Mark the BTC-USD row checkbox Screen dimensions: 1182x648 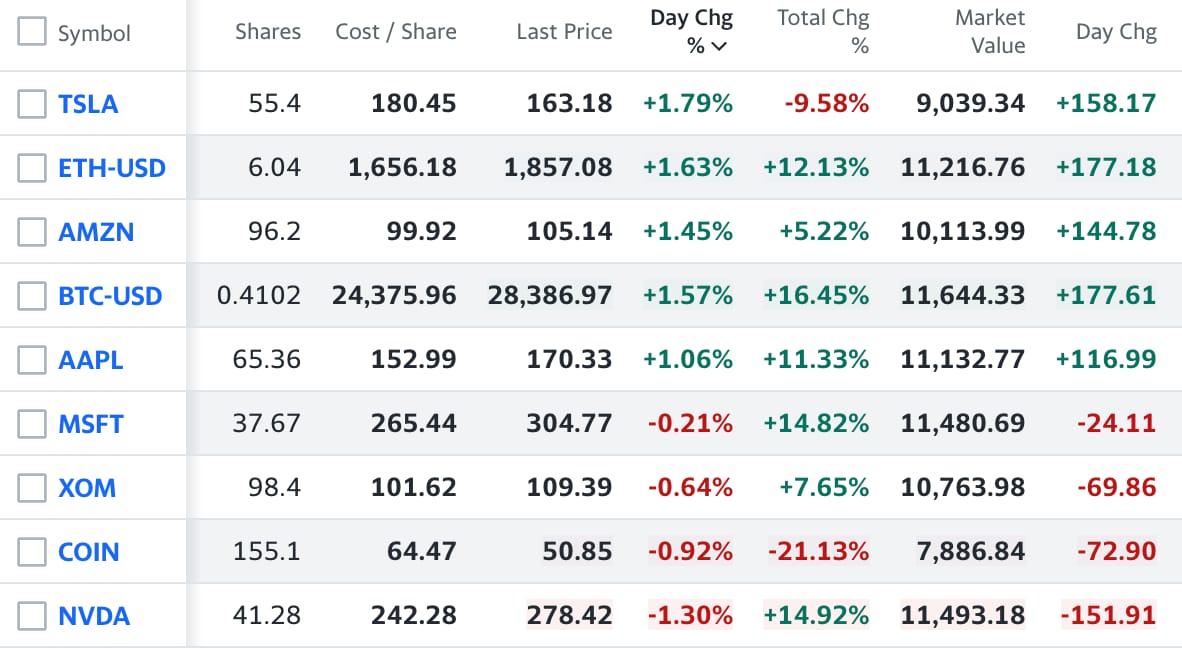pos(32,295)
